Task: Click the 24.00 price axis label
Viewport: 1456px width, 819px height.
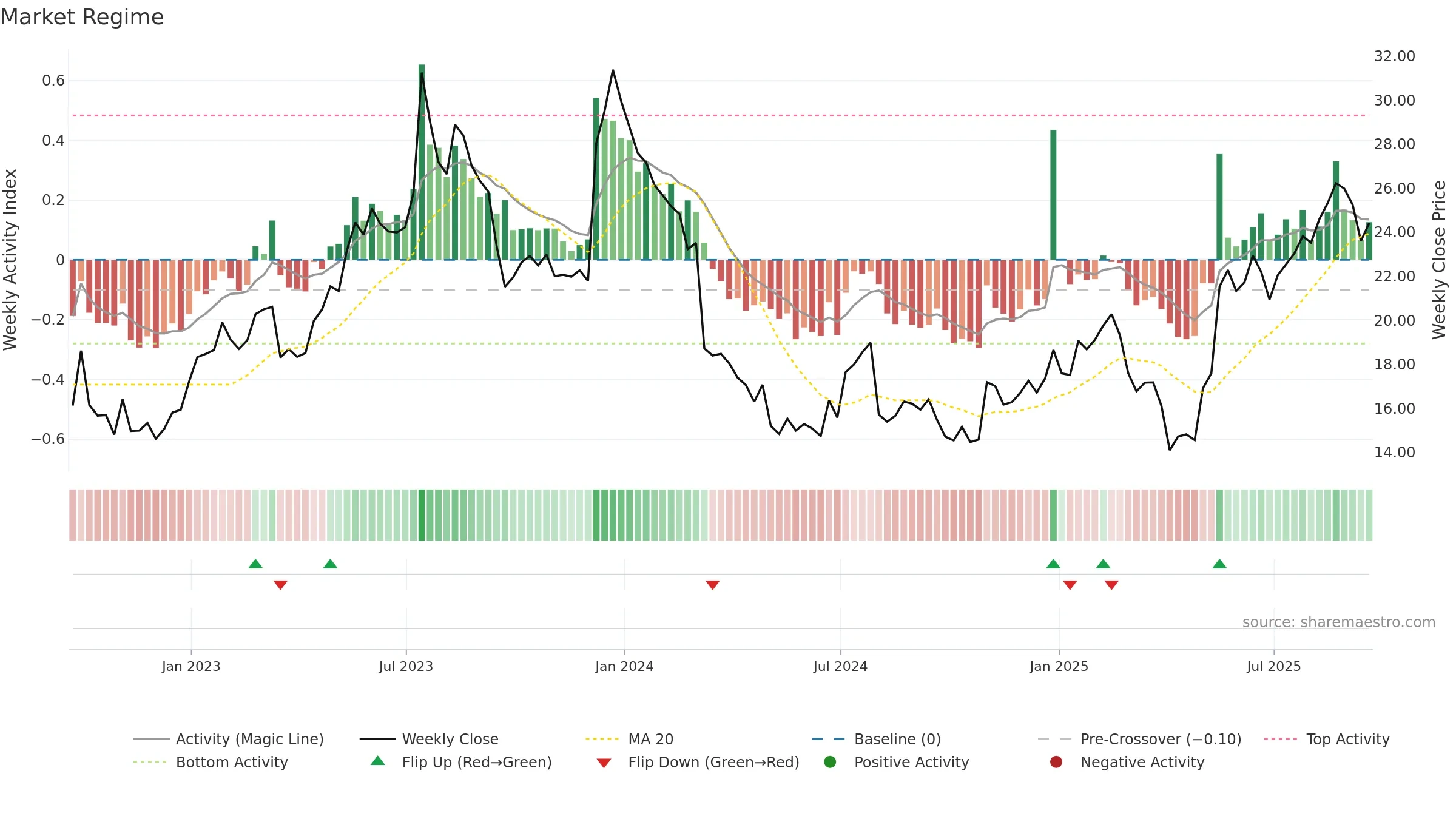Action: pos(1395,232)
